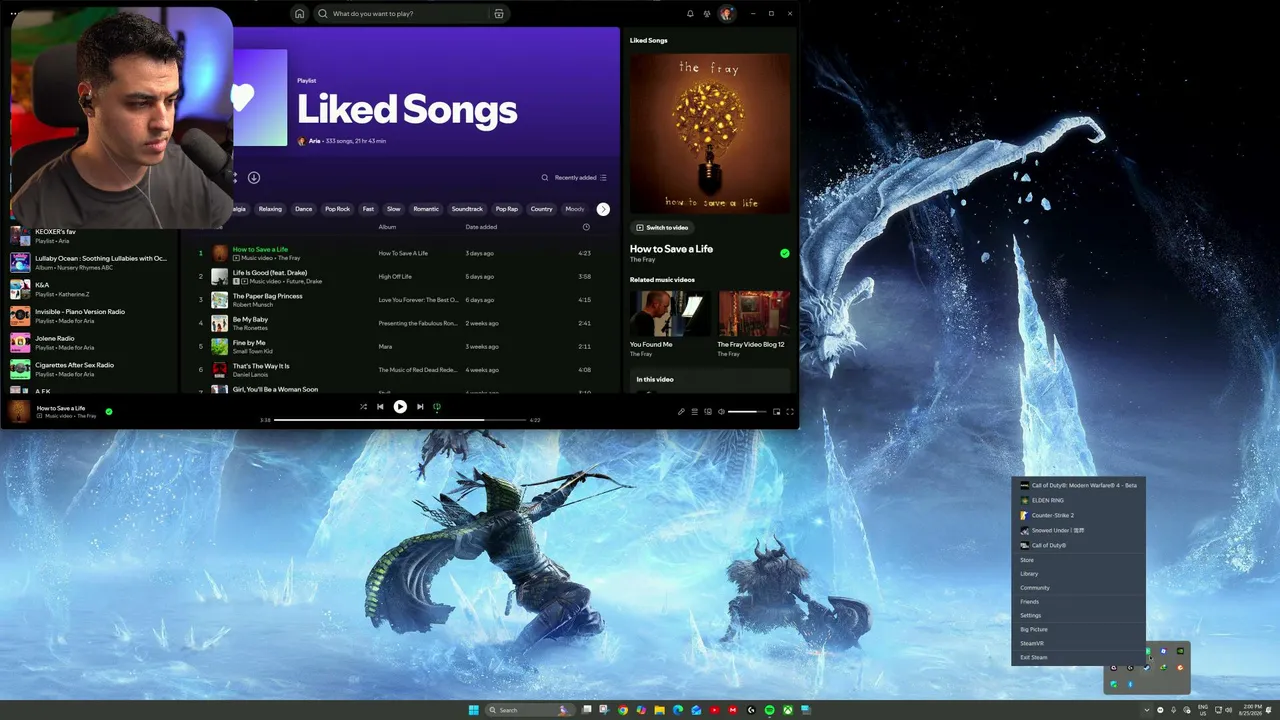The image size is (1280, 720).
Task: Open the K&A playlist
Action: pyautogui.click(x=90, y=289)
